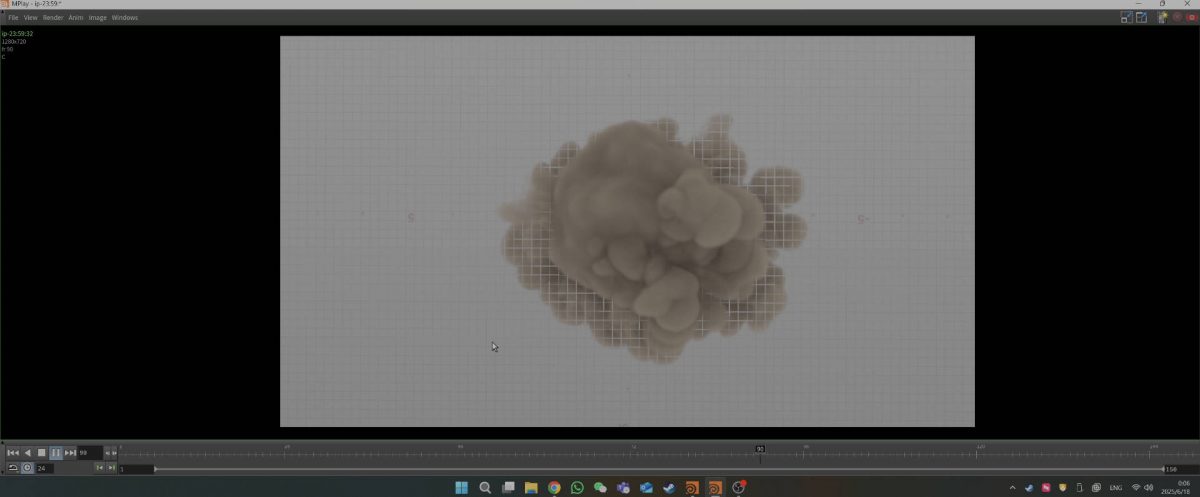Toggle the realtime clock playback button

[x=27, y=468]
